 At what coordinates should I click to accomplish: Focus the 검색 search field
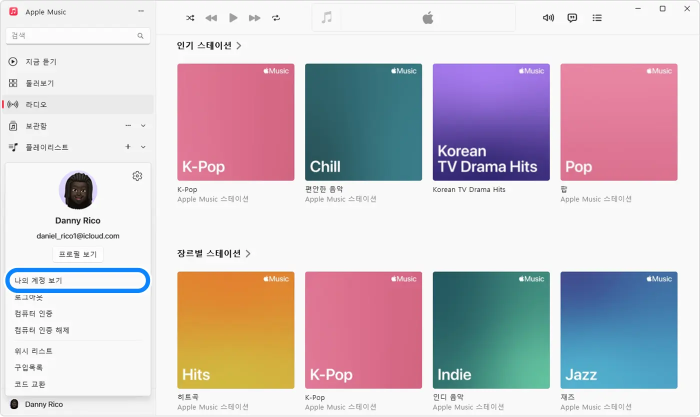(x=78, y=36)
